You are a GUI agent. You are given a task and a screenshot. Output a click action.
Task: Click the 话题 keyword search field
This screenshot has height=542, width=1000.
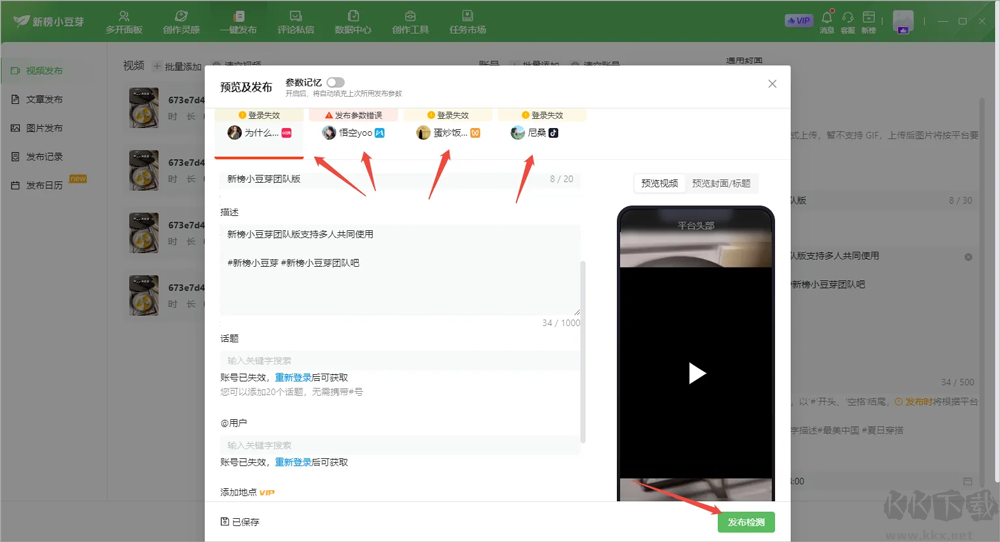(400, 360)
